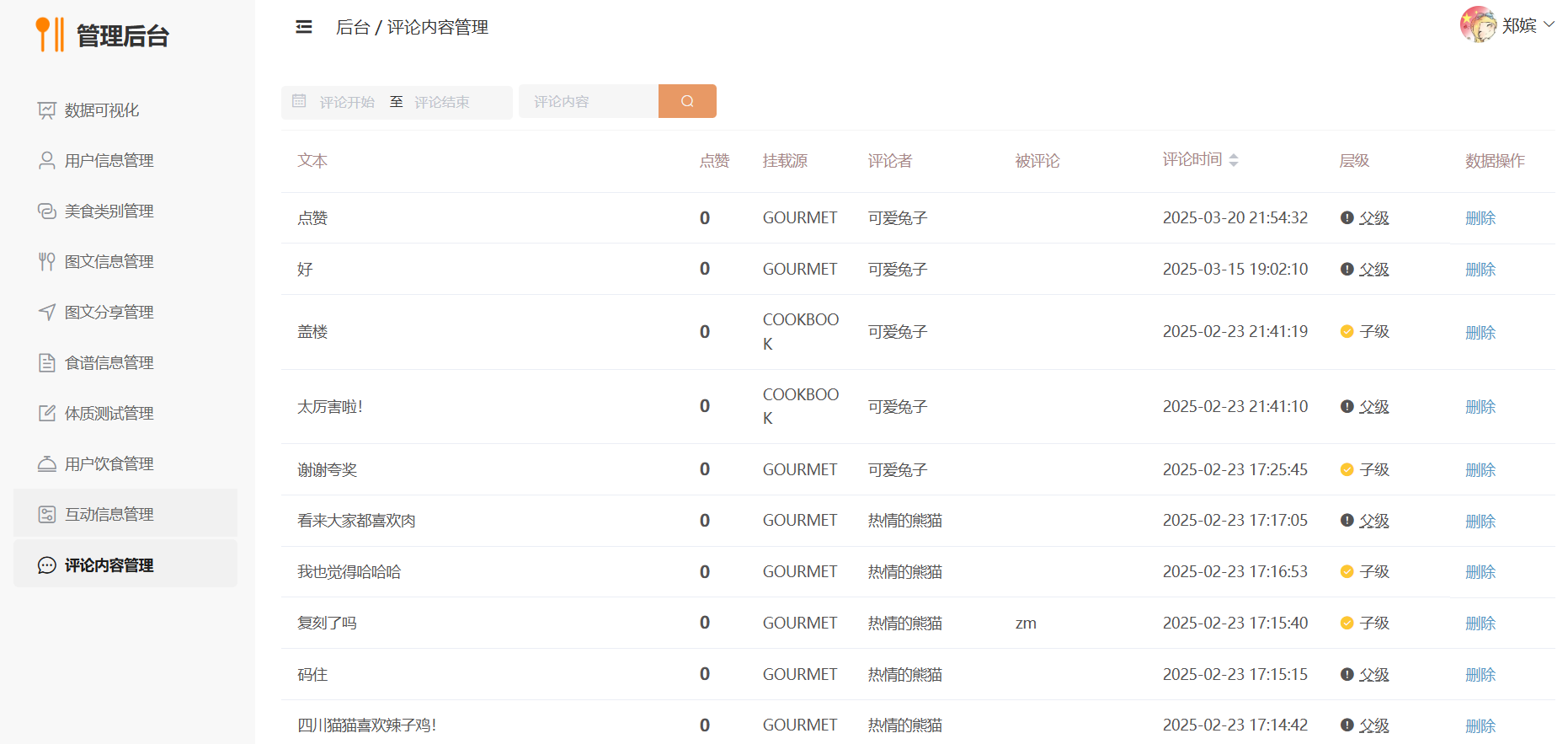Open 体质测试管理 menu item
This screenshot has height=744, width=1568.
(x=125, y=414)
